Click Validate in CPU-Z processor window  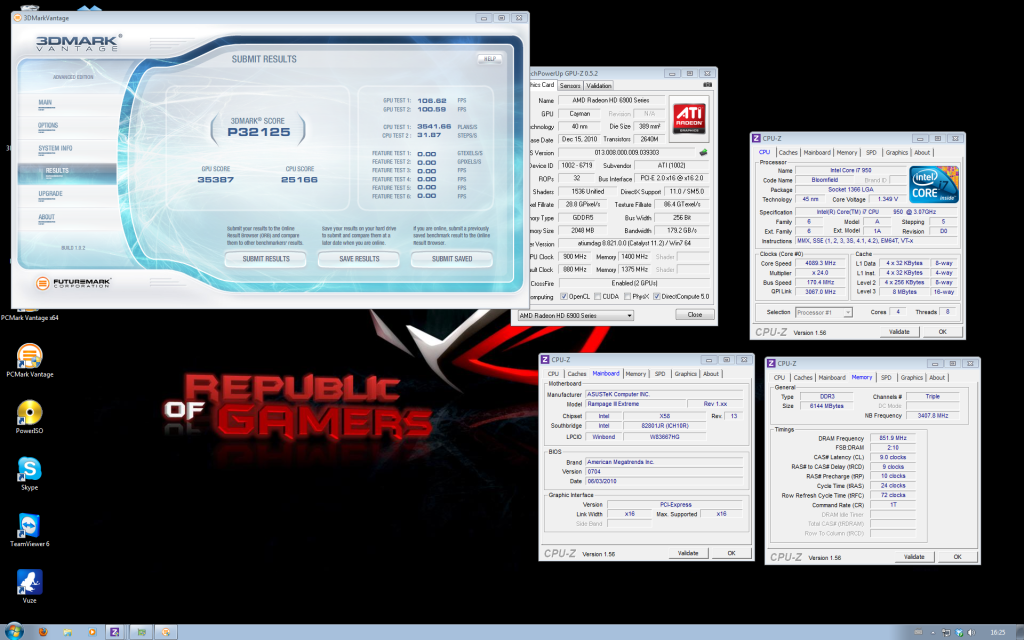coord(899,332)
